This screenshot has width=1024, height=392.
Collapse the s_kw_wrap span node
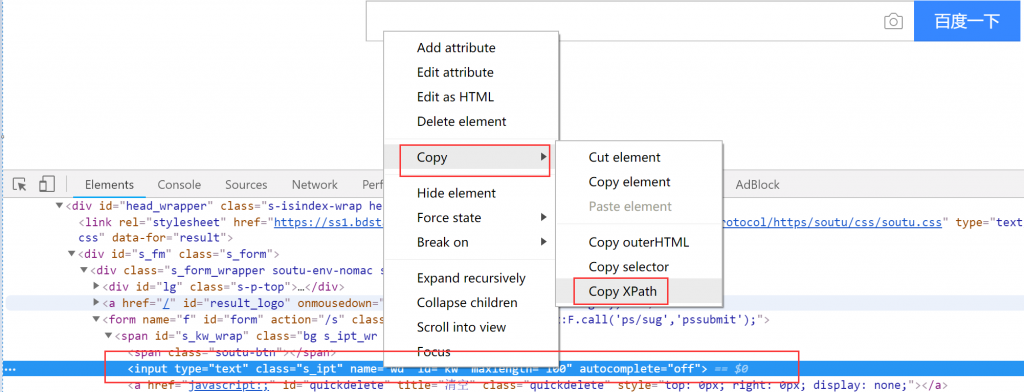pos(108,336)
